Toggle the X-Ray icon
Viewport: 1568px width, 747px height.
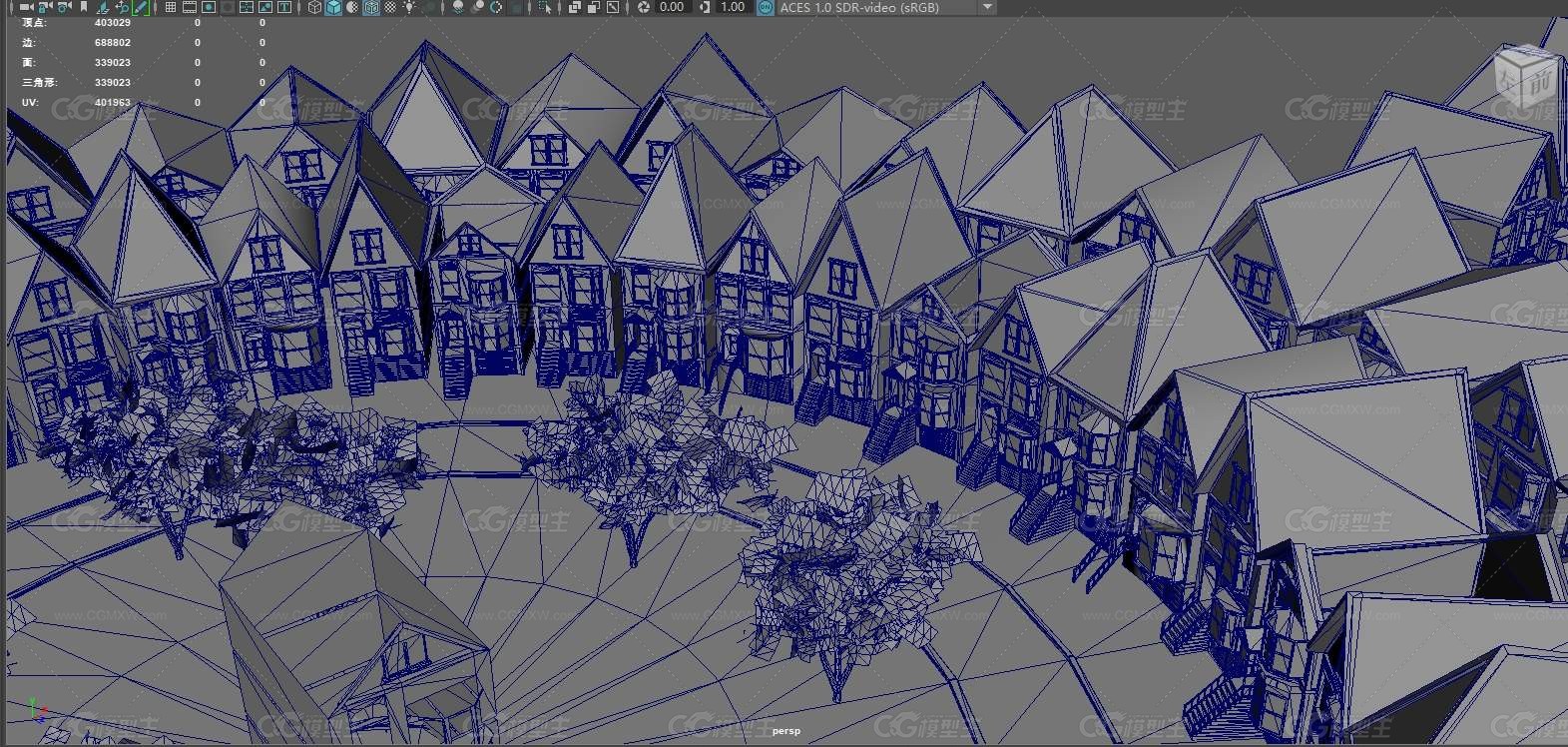tap(575, 7)
